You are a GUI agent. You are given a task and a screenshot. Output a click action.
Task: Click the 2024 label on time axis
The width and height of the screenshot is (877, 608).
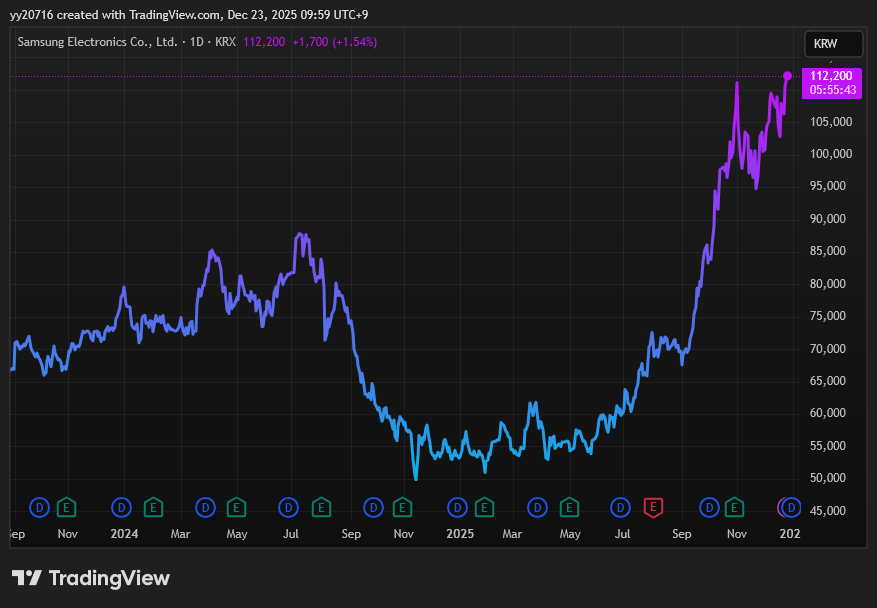124,534
